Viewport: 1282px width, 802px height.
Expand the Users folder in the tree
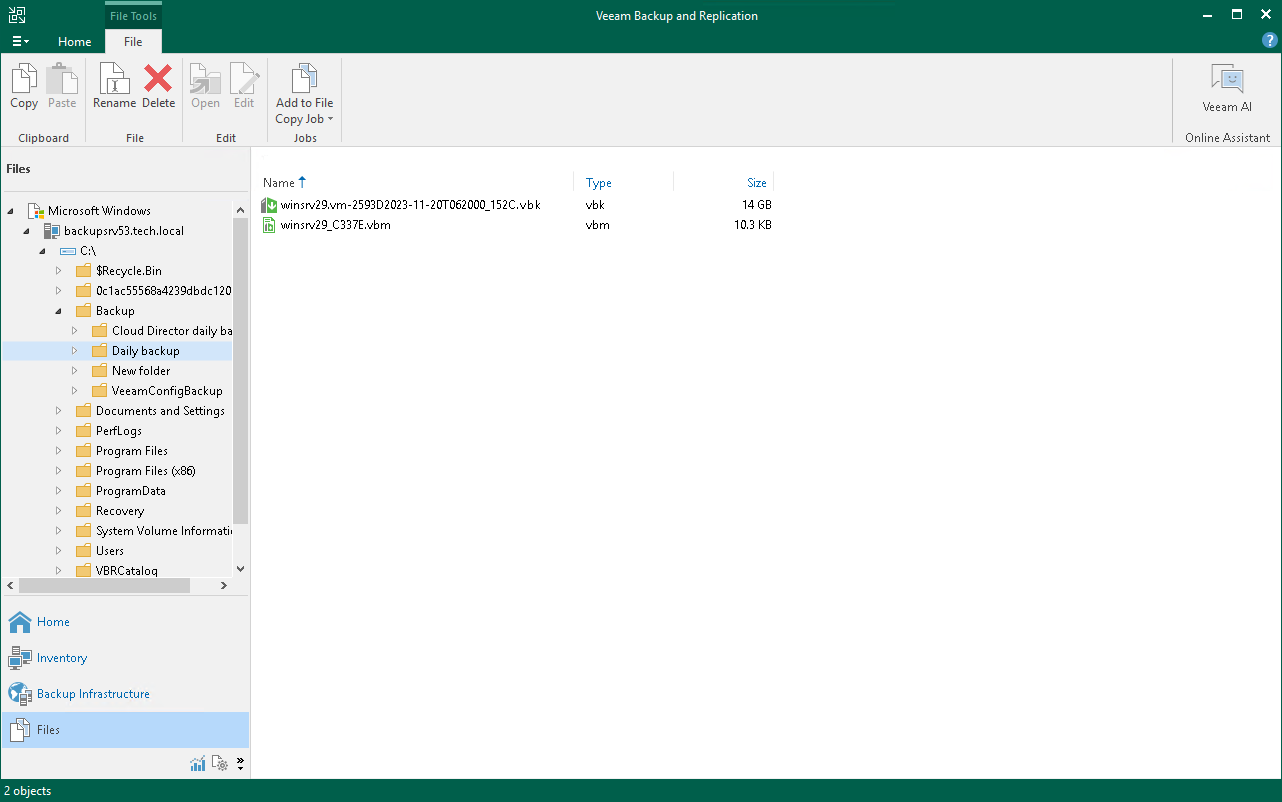coord(58,550)
